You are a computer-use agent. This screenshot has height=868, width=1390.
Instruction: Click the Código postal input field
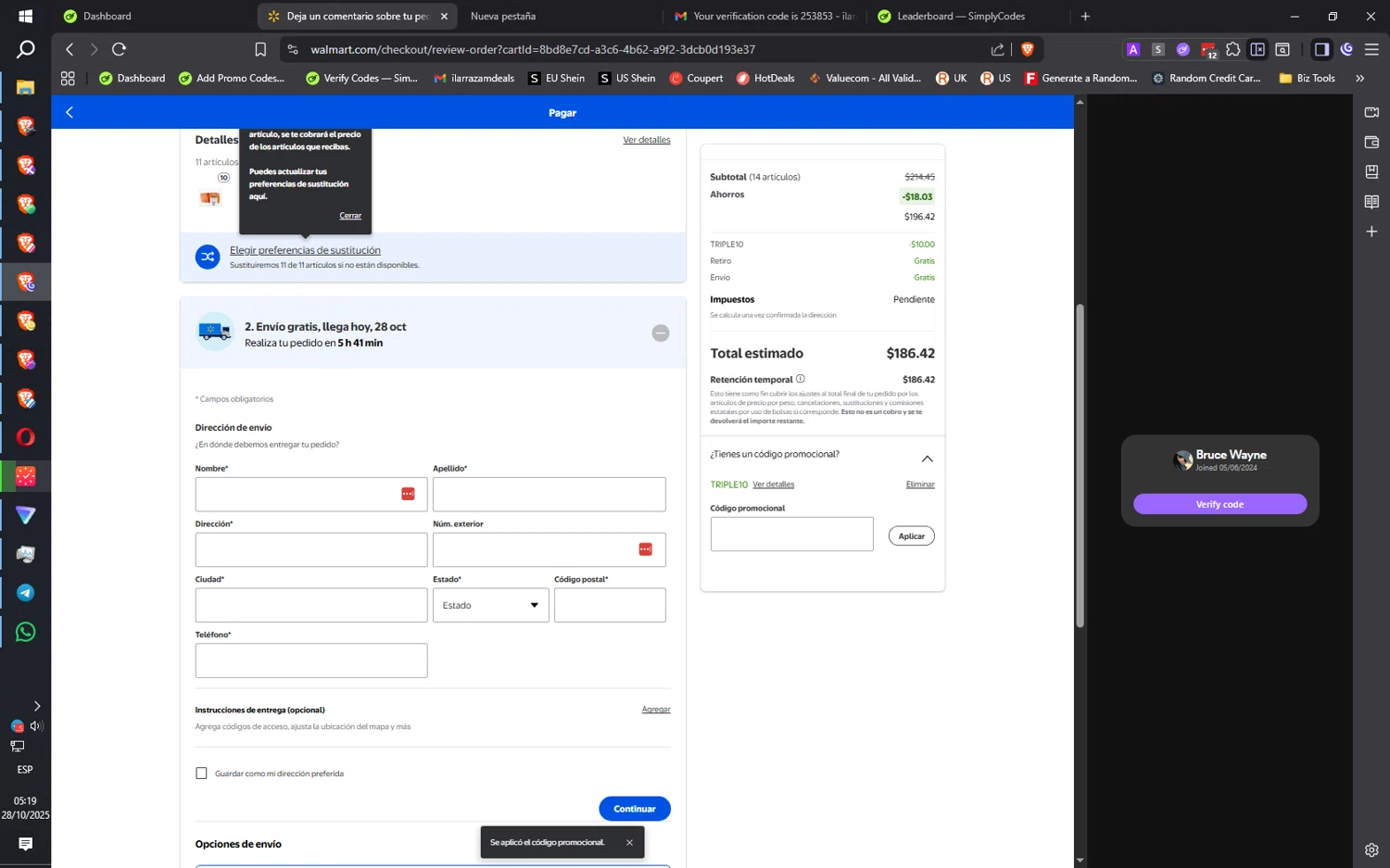tap(610, 605)
